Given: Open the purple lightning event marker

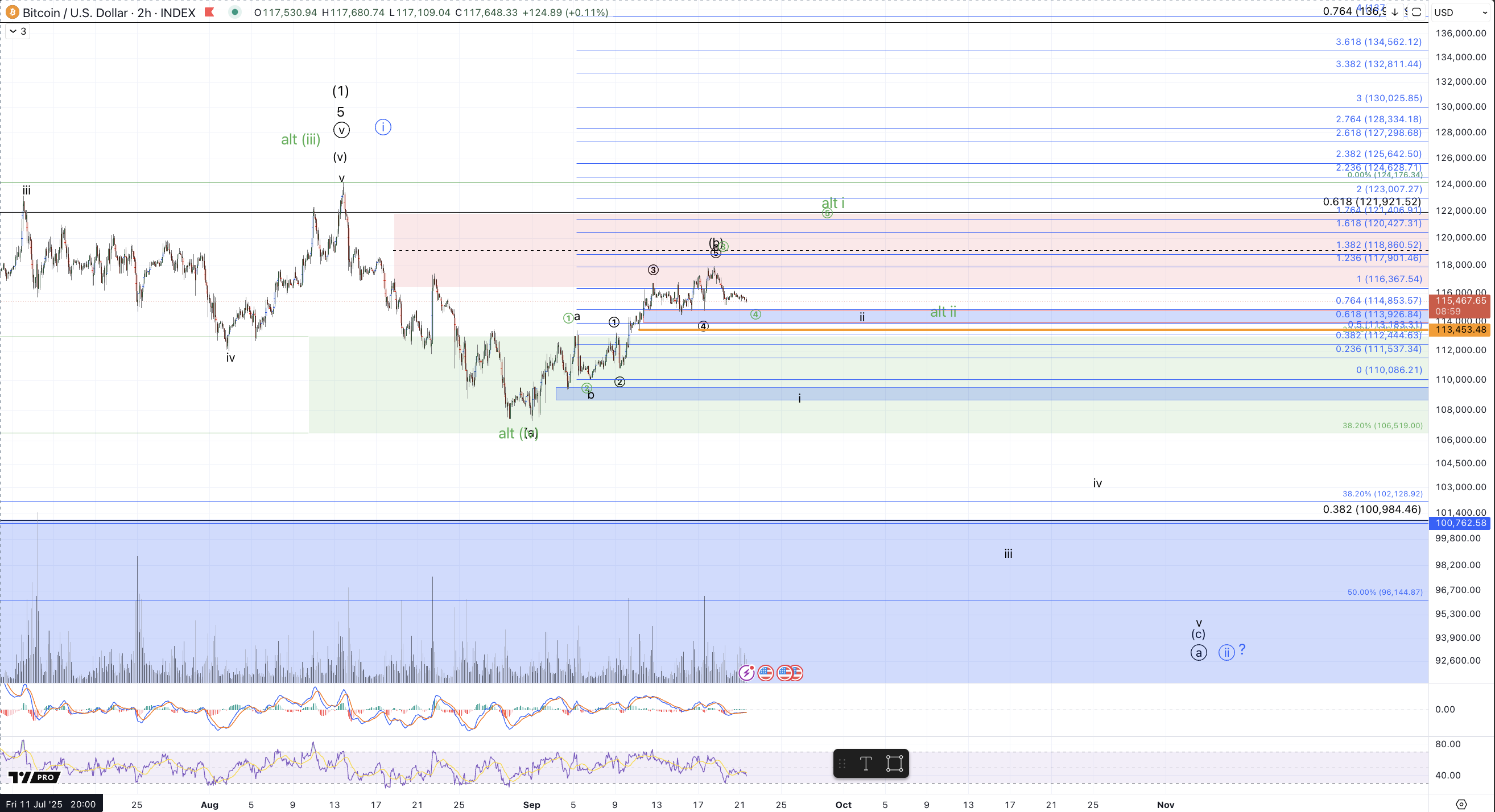Looking at the screenshot, I should click(746, 673).
